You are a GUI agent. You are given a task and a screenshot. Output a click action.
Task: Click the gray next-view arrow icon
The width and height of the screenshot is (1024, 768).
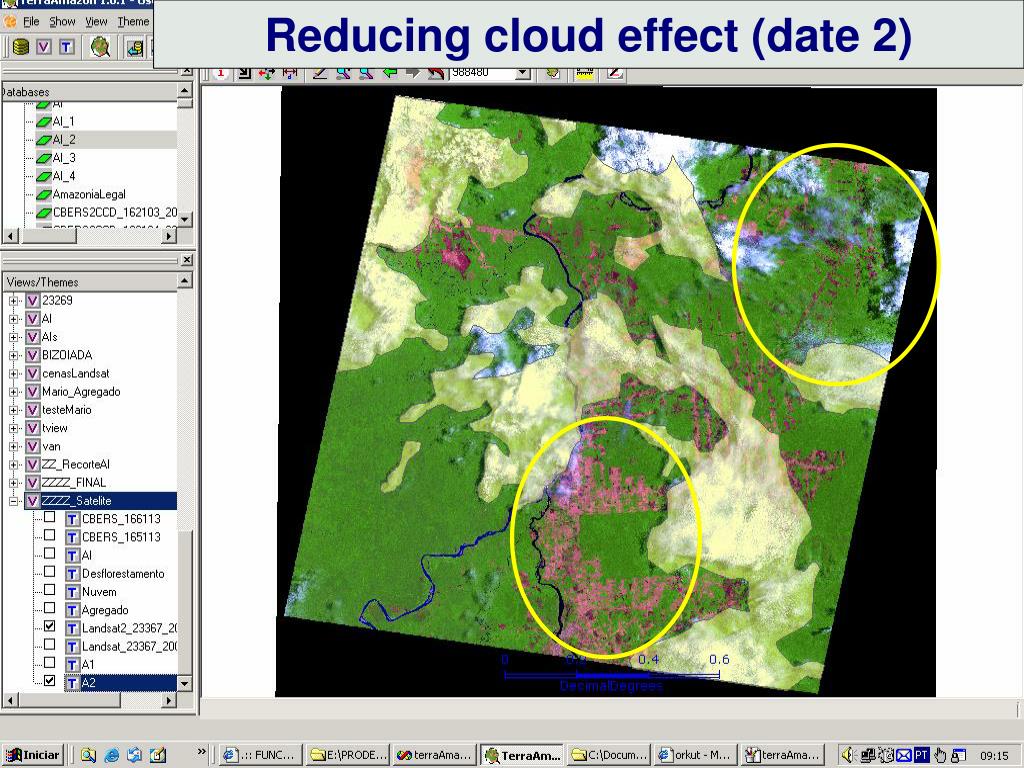[x=413, y=73]
